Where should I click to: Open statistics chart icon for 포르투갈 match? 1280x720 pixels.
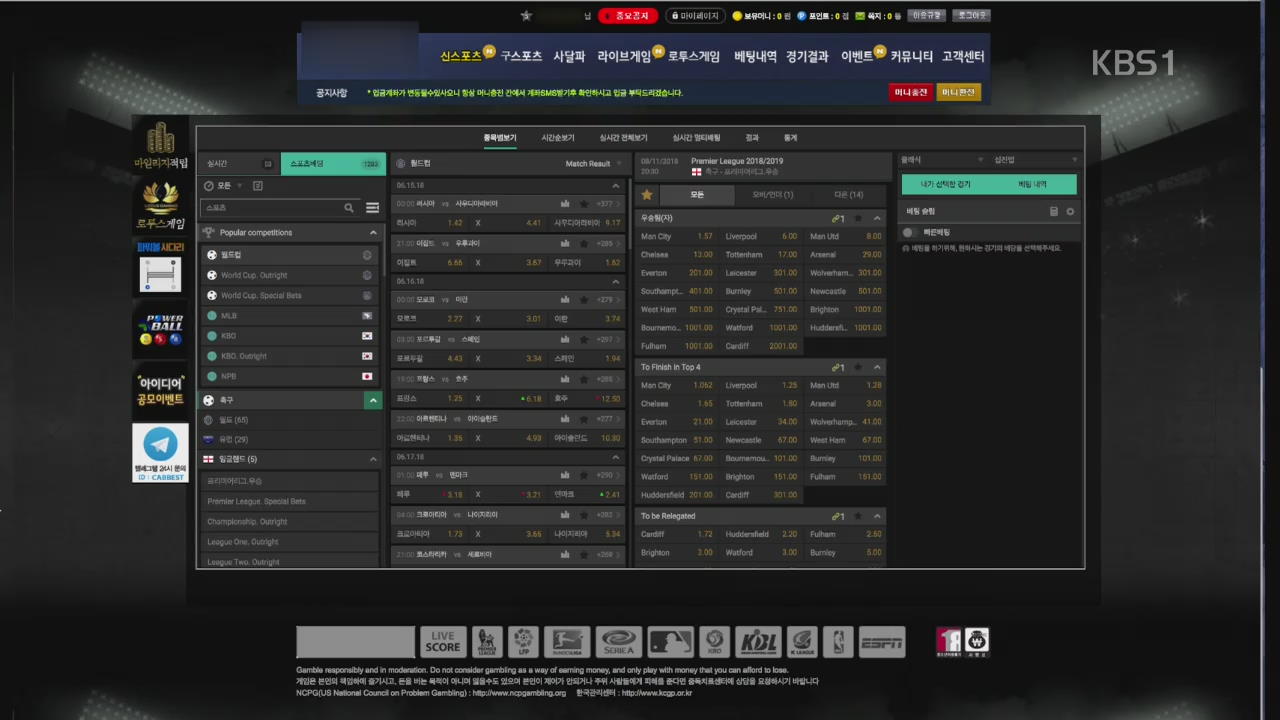point(565,340)
